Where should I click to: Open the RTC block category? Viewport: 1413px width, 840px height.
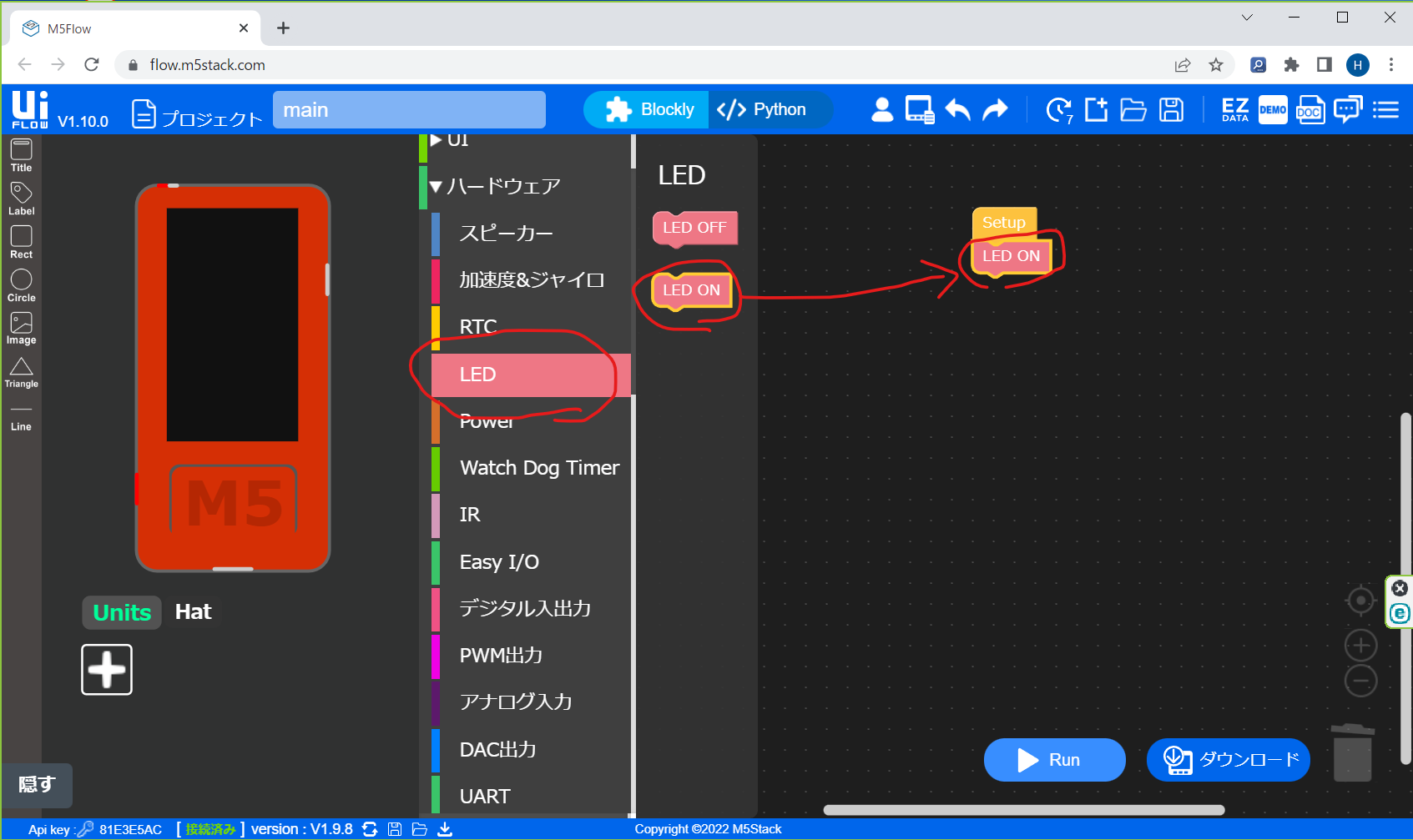click(x=531, y=327)
